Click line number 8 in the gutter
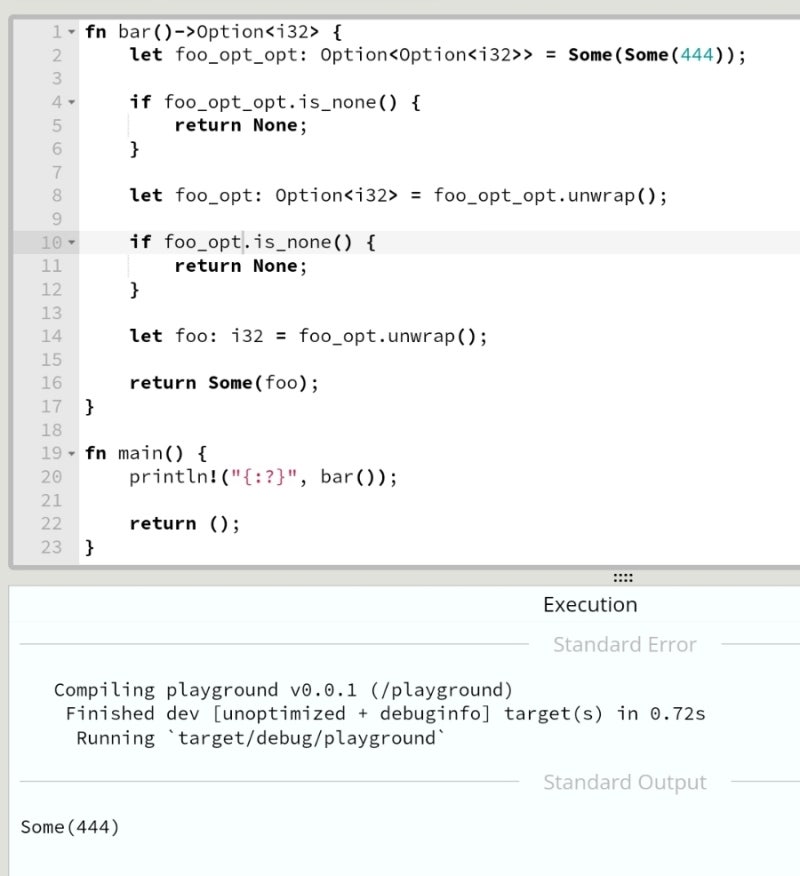Viewport: 800px width, 876px height. click(56, 196)
